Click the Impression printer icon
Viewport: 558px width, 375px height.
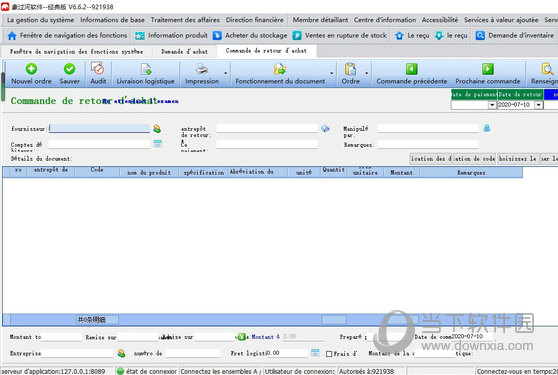pyautogui.click(x=202, y=68)
